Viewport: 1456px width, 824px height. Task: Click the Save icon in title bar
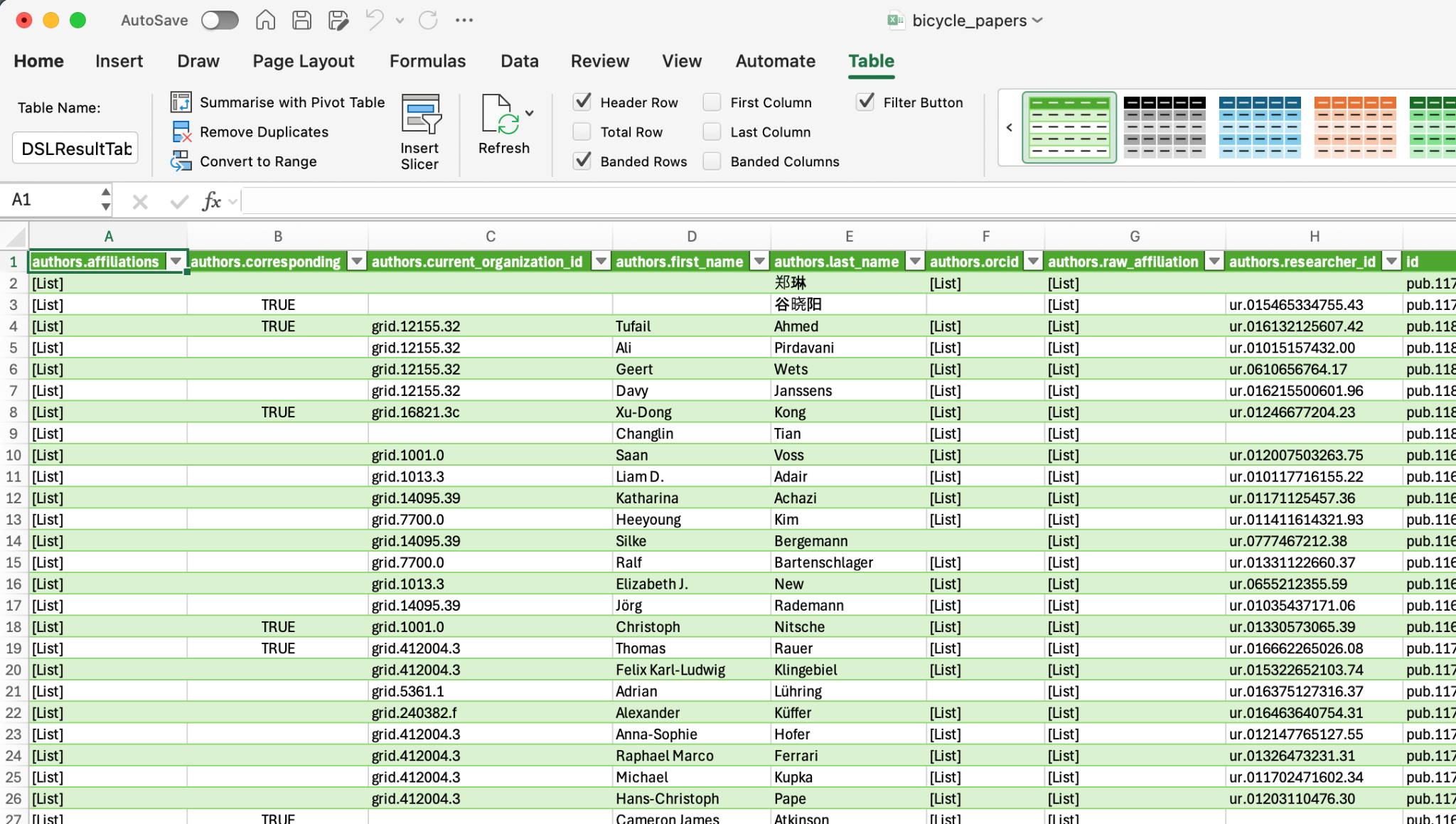[301, 20]
